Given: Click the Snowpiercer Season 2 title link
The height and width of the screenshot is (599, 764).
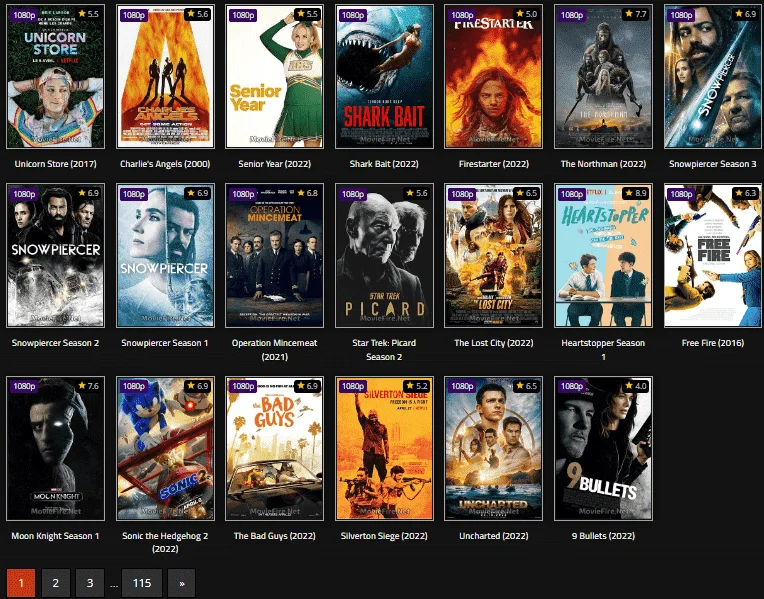Looking at the screenshot, I should click(x=56, y=343).
